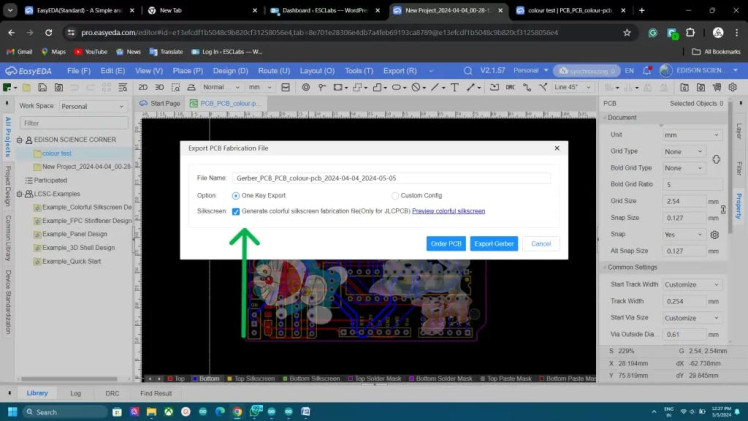Click the Order PCB button
The height and width of the screenshot is (421, 748).
[x=445, y=243]
